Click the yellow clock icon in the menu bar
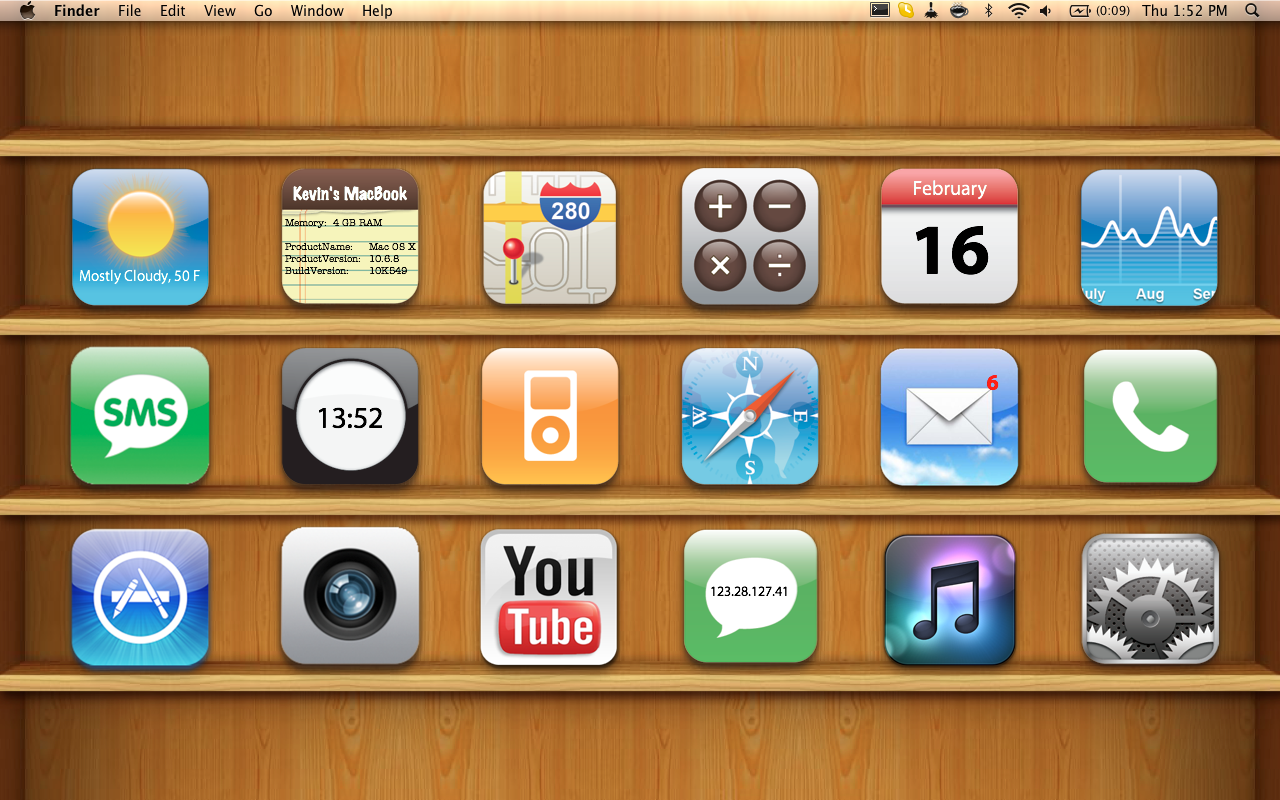 (906, 11)
